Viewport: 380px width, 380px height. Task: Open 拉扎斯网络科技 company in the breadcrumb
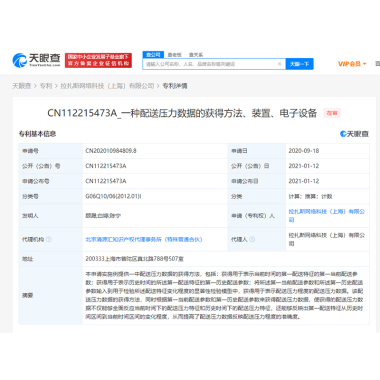107,86
